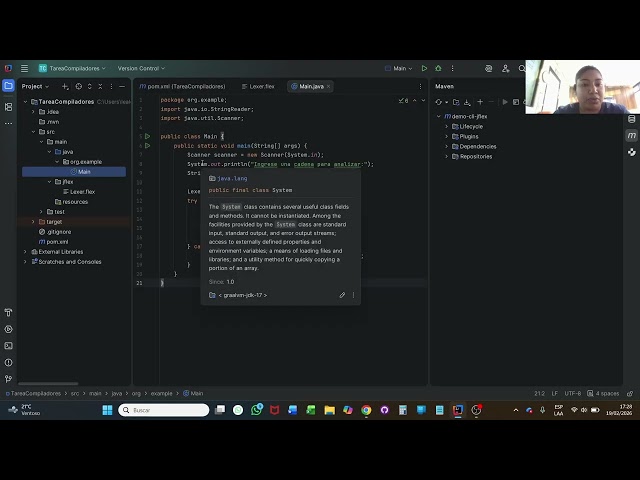Click edit pencil icon in documentation popup
This screenshot has height=480, width=640.
click(x=342, y=295)
